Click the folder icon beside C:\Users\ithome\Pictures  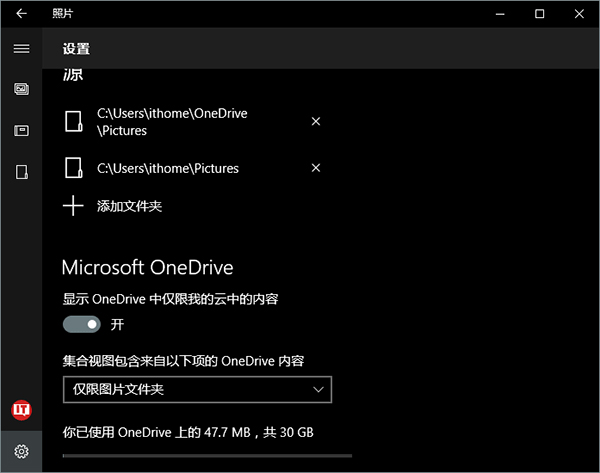coord(73,168)
